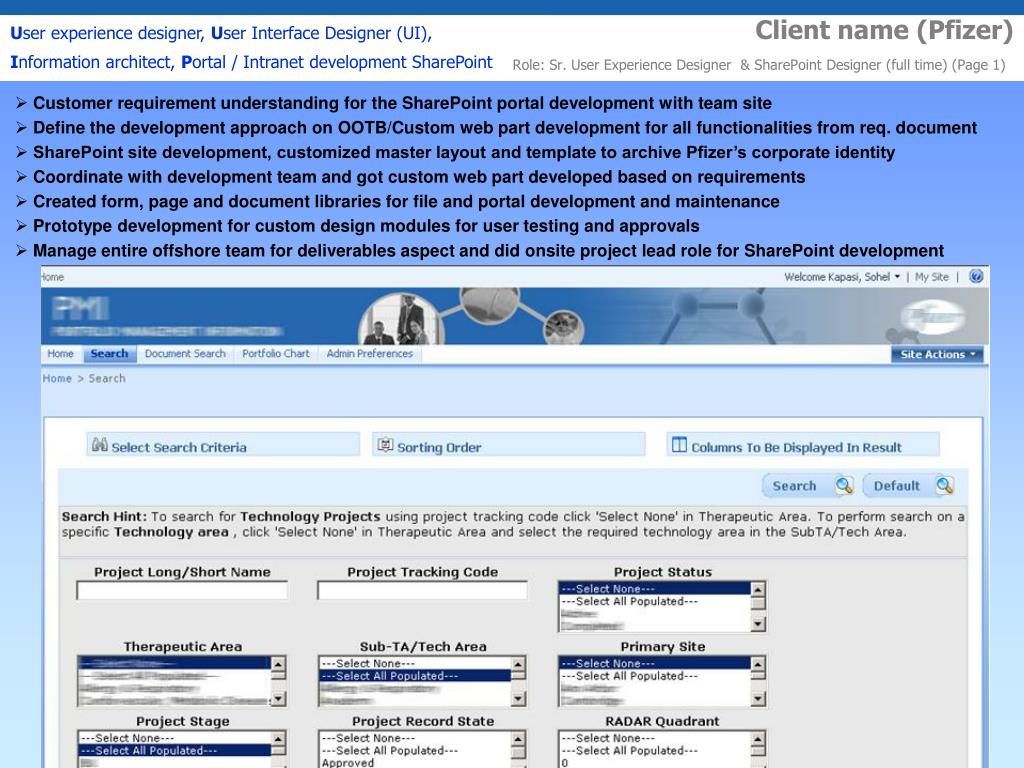Select 'Select None' in the Project Status list
The height and width of the screenshot is (768, 1024).
click(654, 588)
